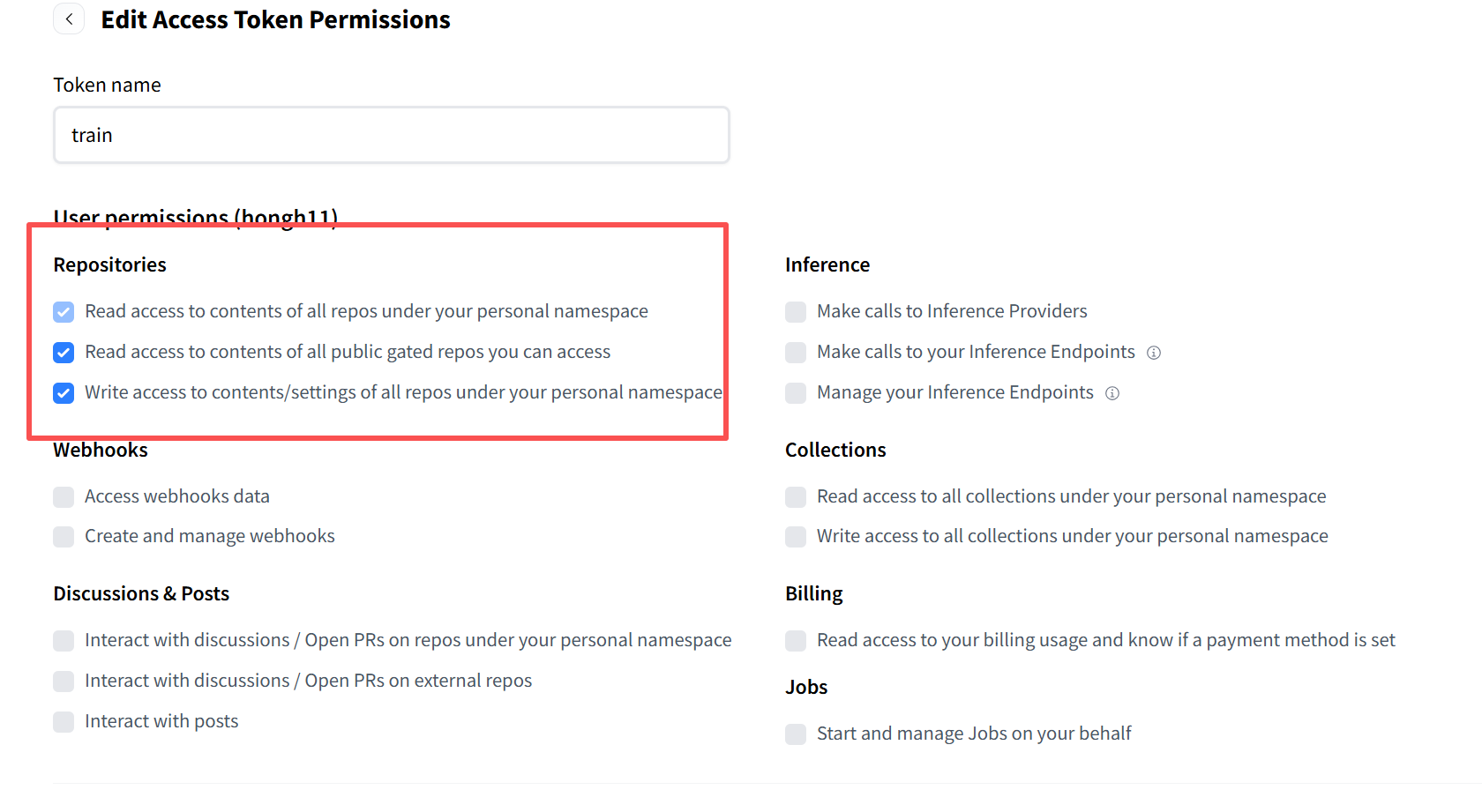Click info icon beside Manage your Inference Endpoints
1482x812 pixels.
(1112, 393)
